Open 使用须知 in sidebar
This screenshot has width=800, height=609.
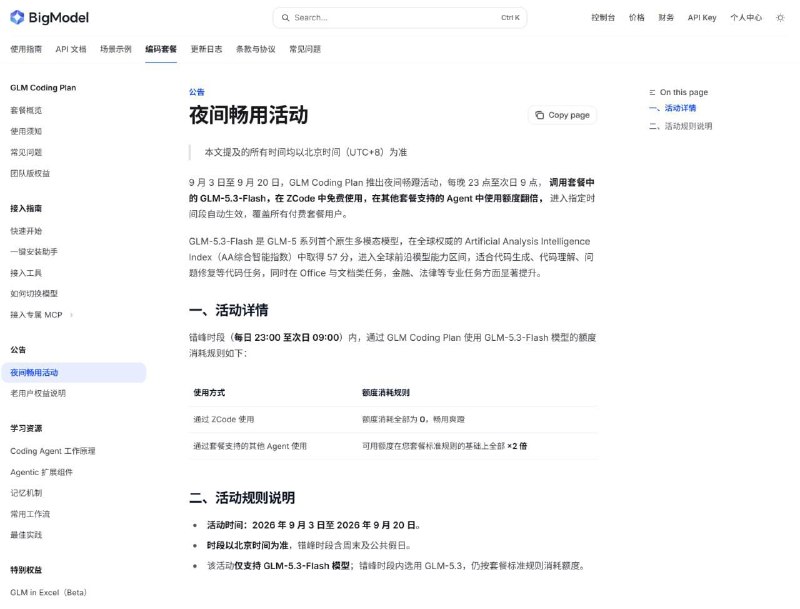click(x=26, y=131)
